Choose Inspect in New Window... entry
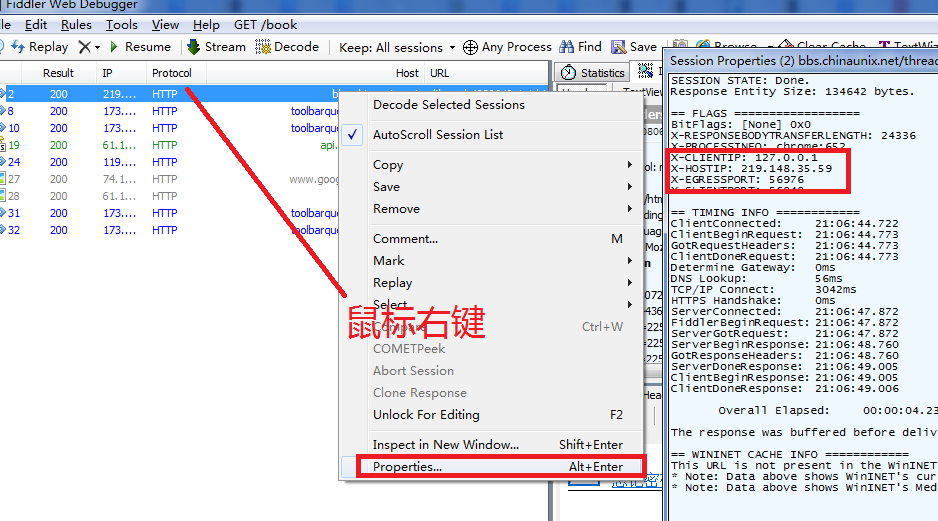 pyautogui.click(x=491, y=445)
